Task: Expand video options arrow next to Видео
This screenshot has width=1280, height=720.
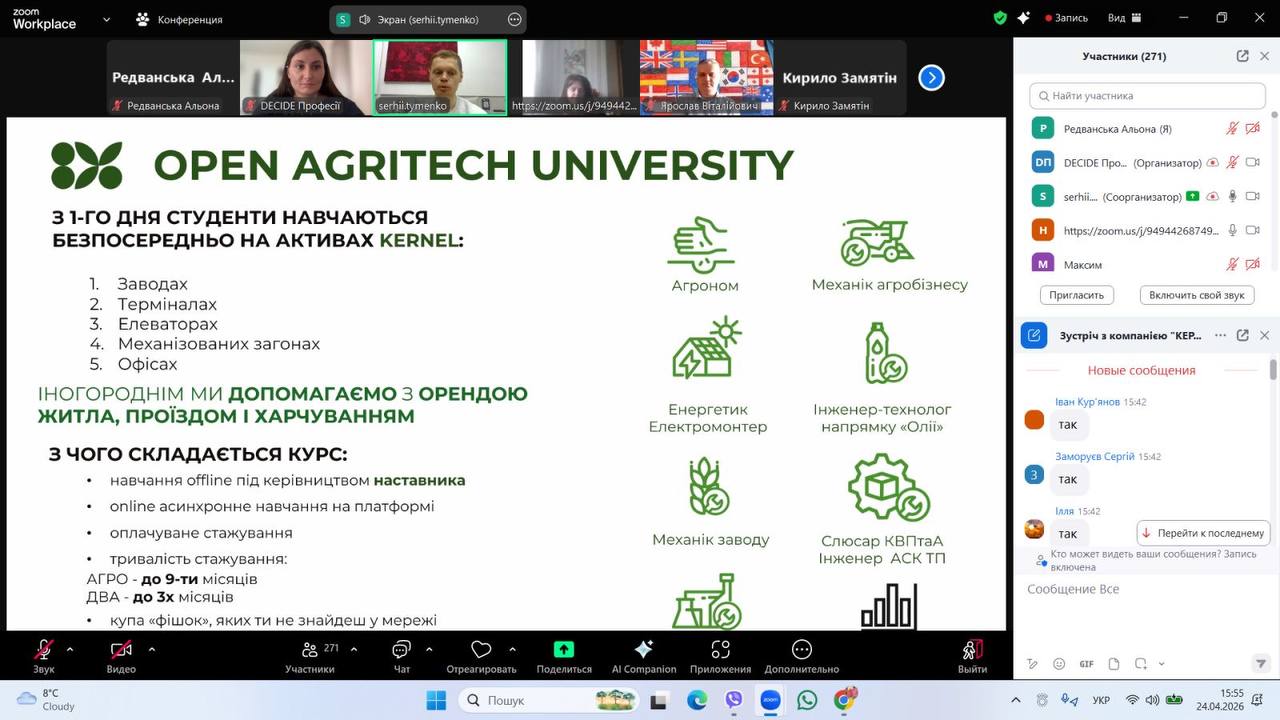Action: (151, 649)
